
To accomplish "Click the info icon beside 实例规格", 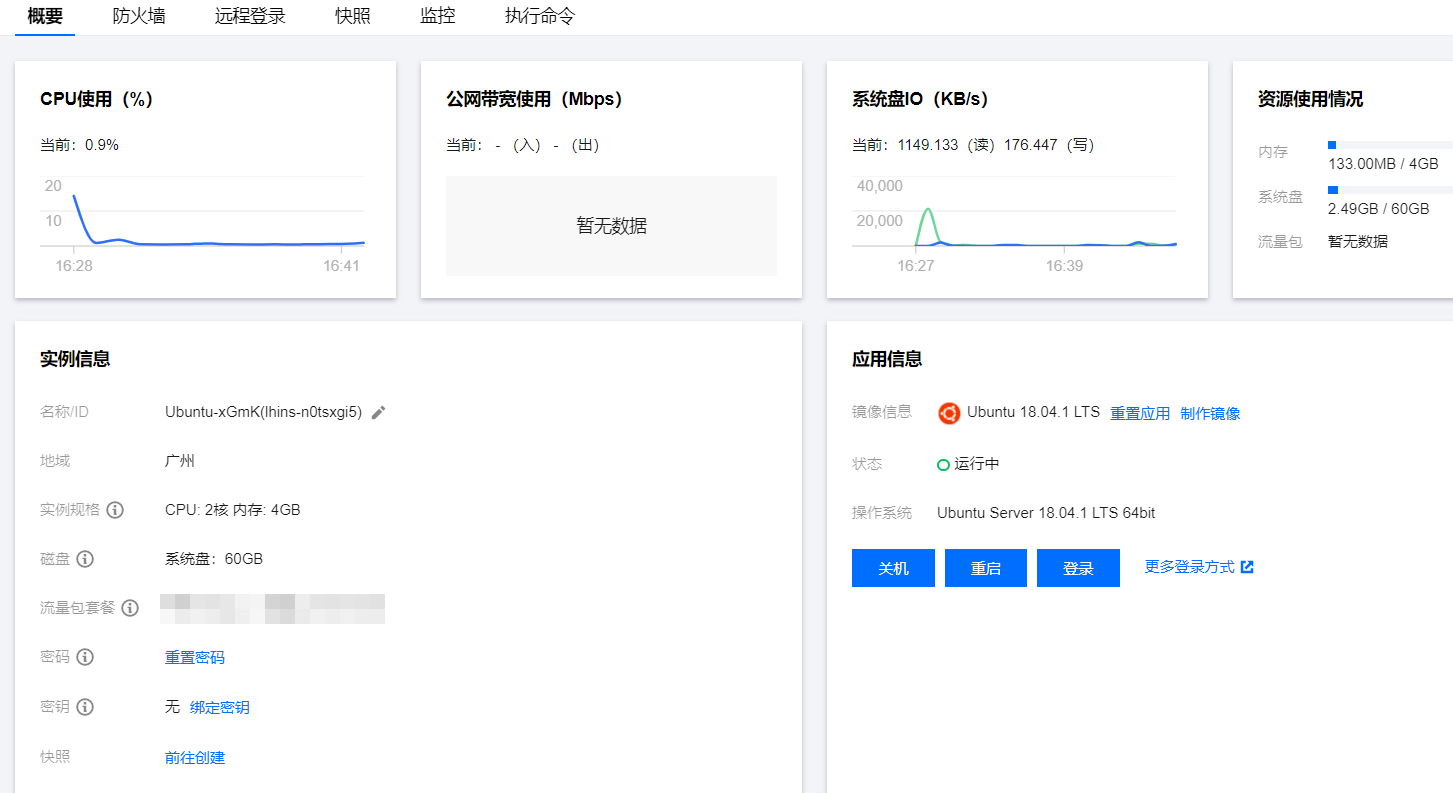I will tap(116, 510).
